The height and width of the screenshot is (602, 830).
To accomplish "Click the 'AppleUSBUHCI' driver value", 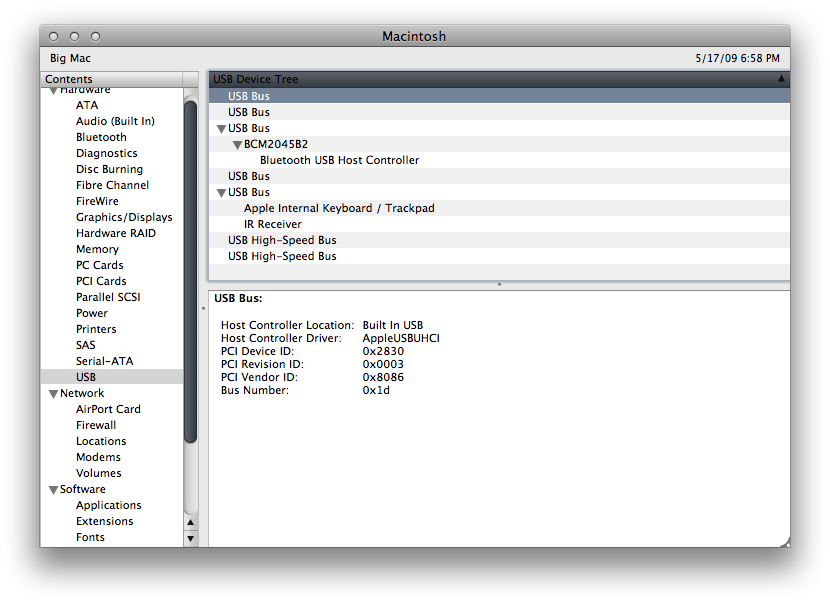I will [x=401, y=338].
